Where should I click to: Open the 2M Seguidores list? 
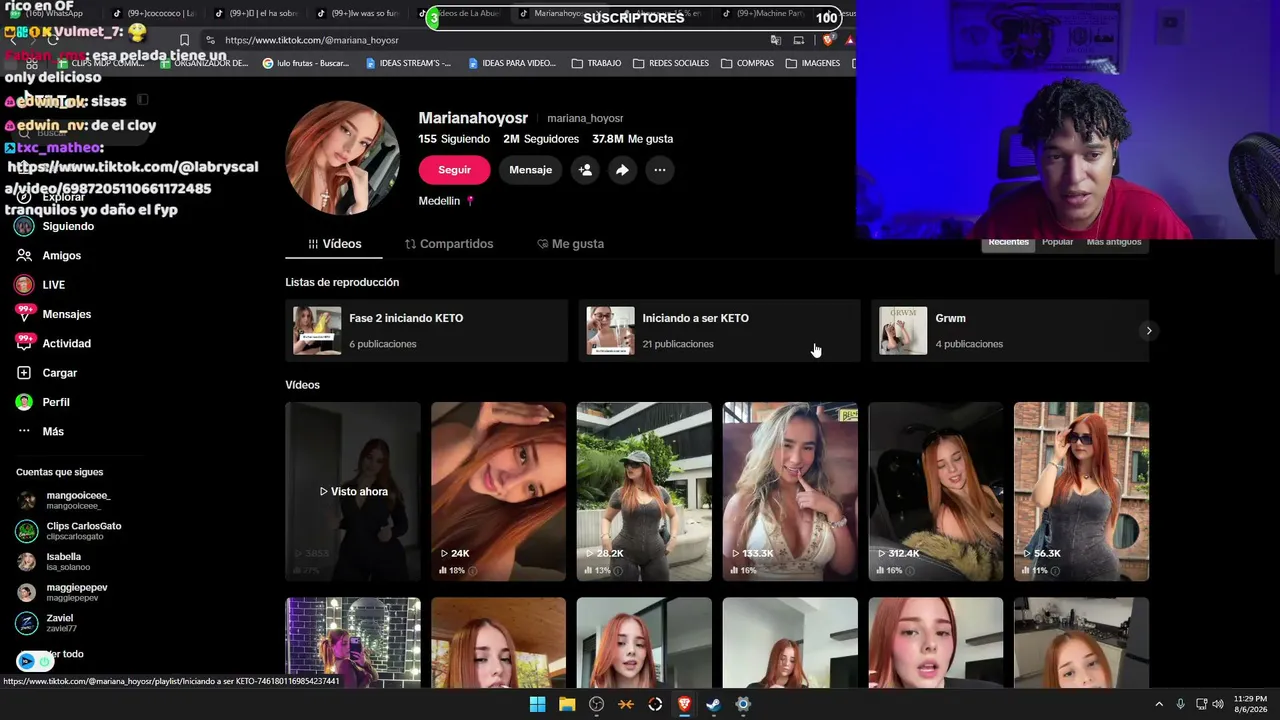pos(541,139)
